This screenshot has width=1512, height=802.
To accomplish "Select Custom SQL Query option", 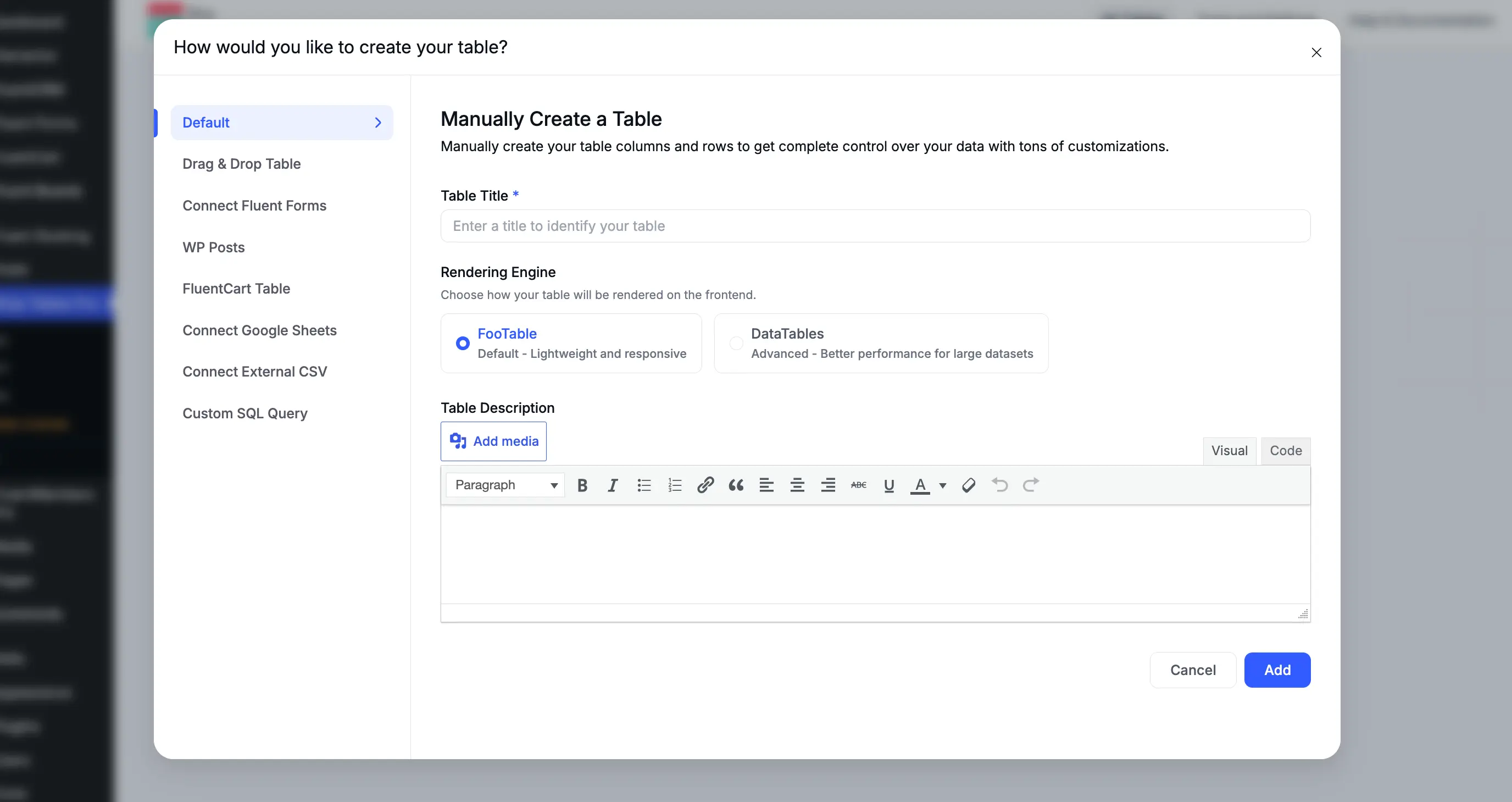I will (244, 413).
